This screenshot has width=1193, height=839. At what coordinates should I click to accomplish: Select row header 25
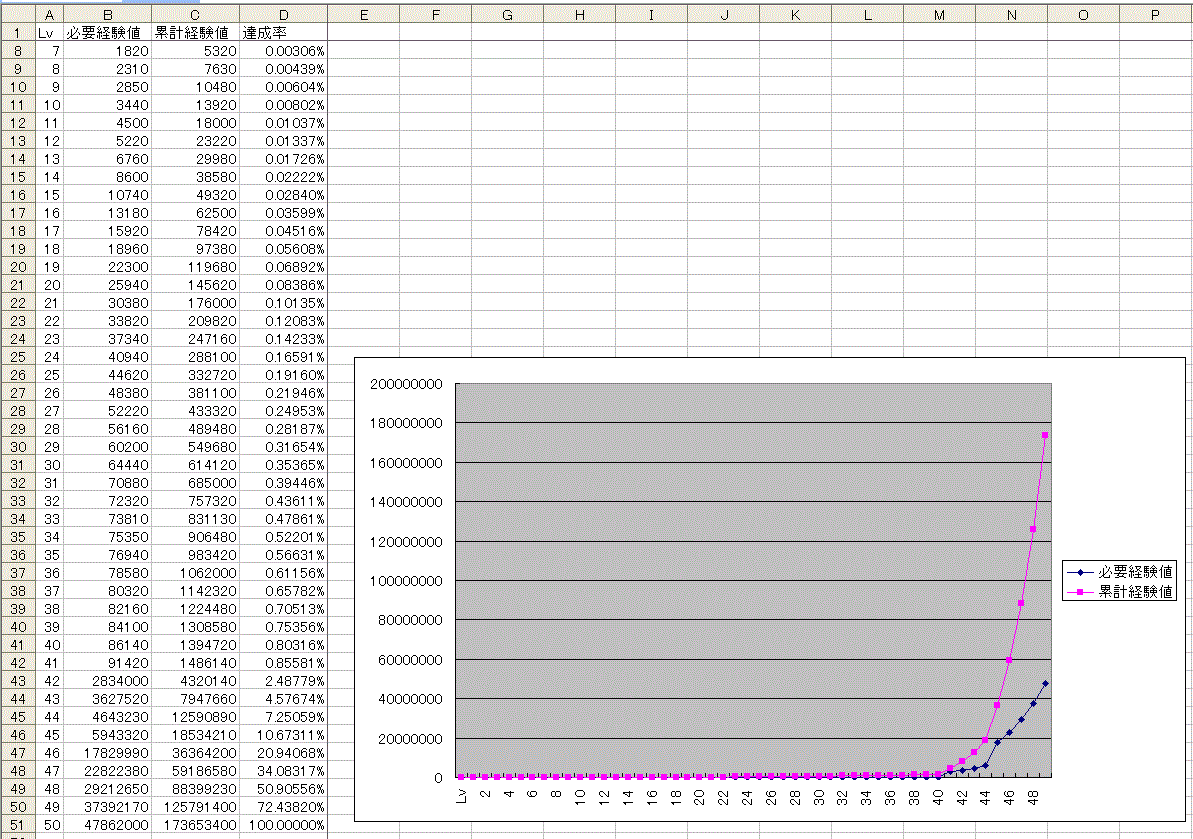(x=17, y=357)
